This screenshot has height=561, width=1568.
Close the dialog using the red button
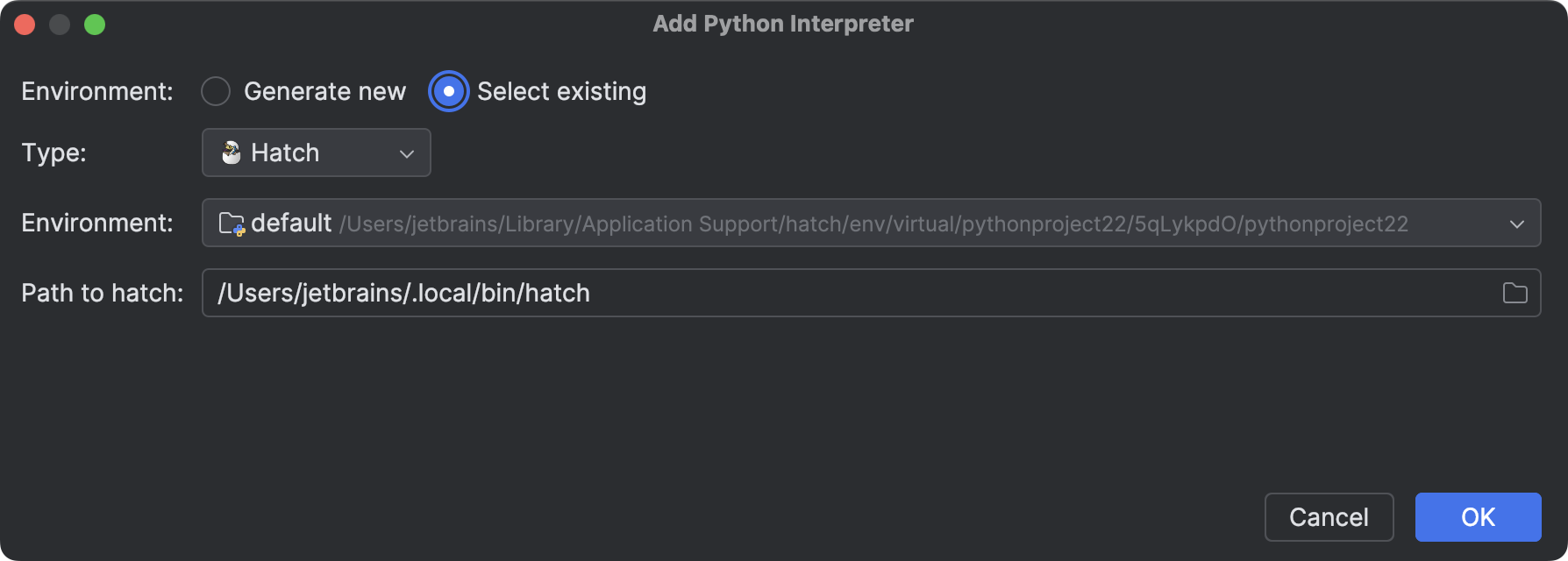click(25, 25)
